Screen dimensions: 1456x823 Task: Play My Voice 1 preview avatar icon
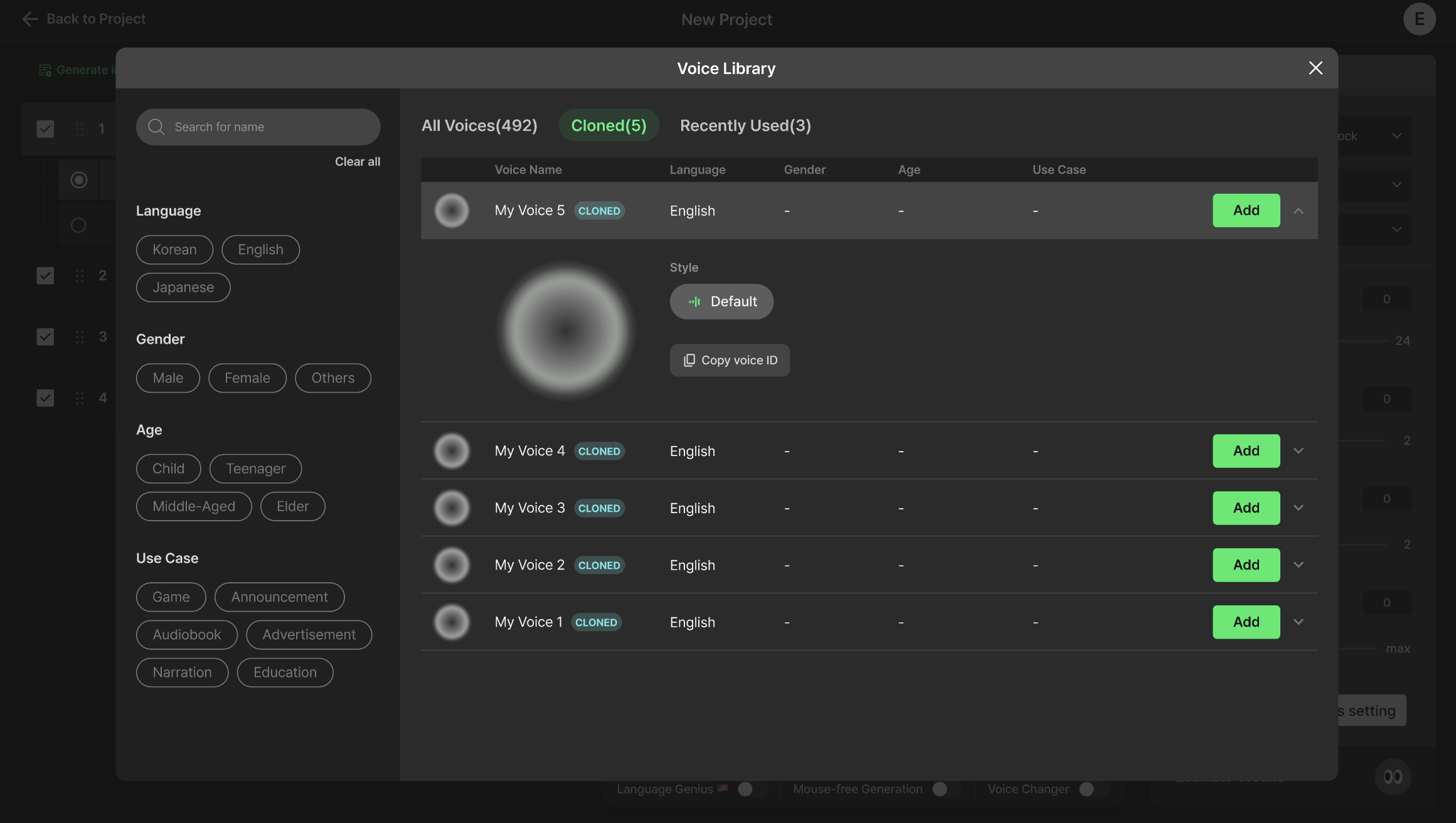[452, 622]
